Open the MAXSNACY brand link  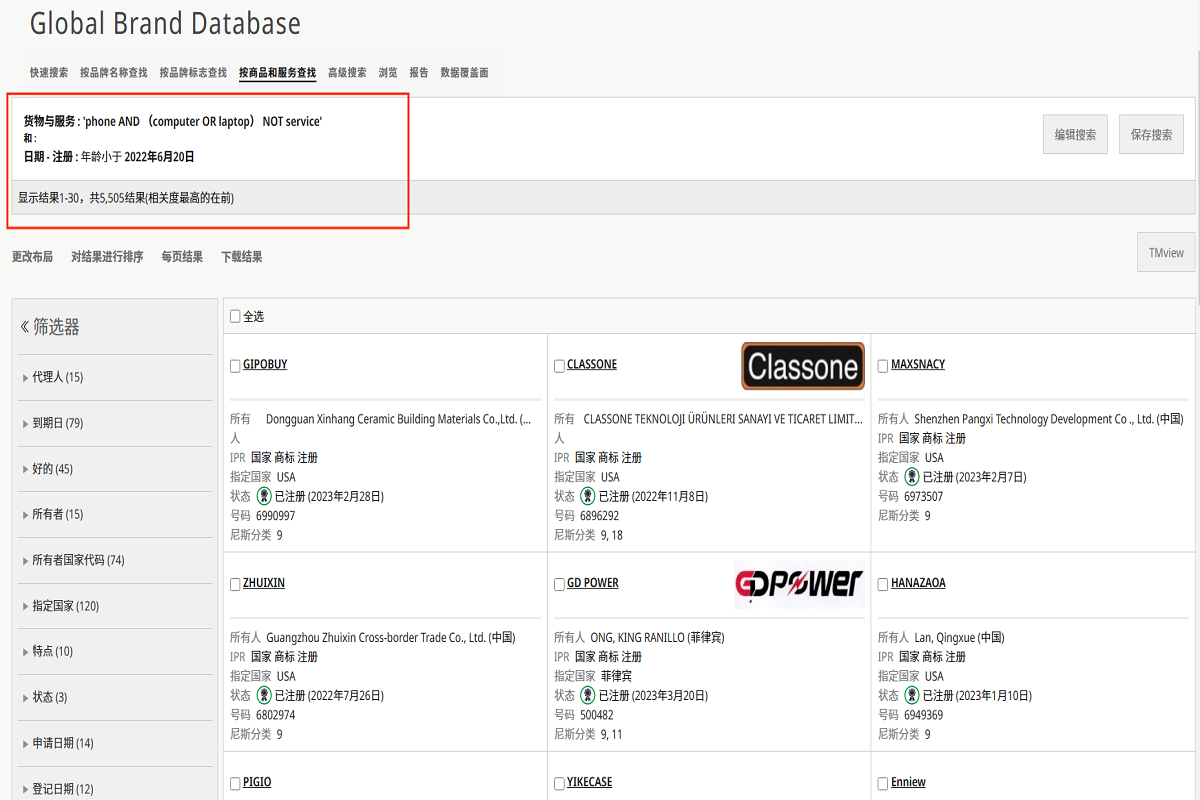[918, 365]
